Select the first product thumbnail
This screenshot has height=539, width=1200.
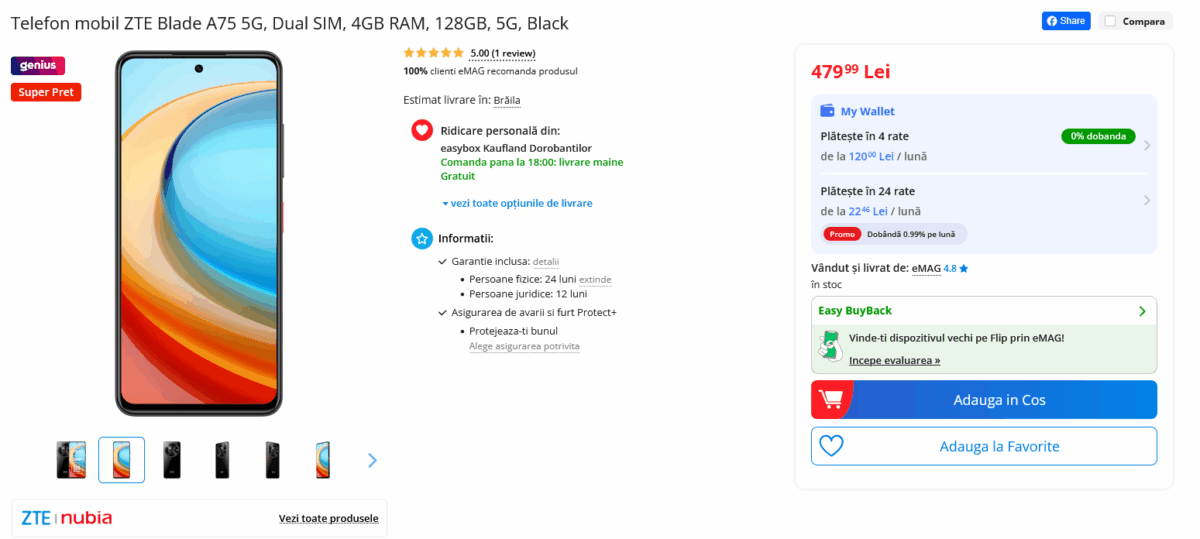pyautogui.click(x=71, y=460)
